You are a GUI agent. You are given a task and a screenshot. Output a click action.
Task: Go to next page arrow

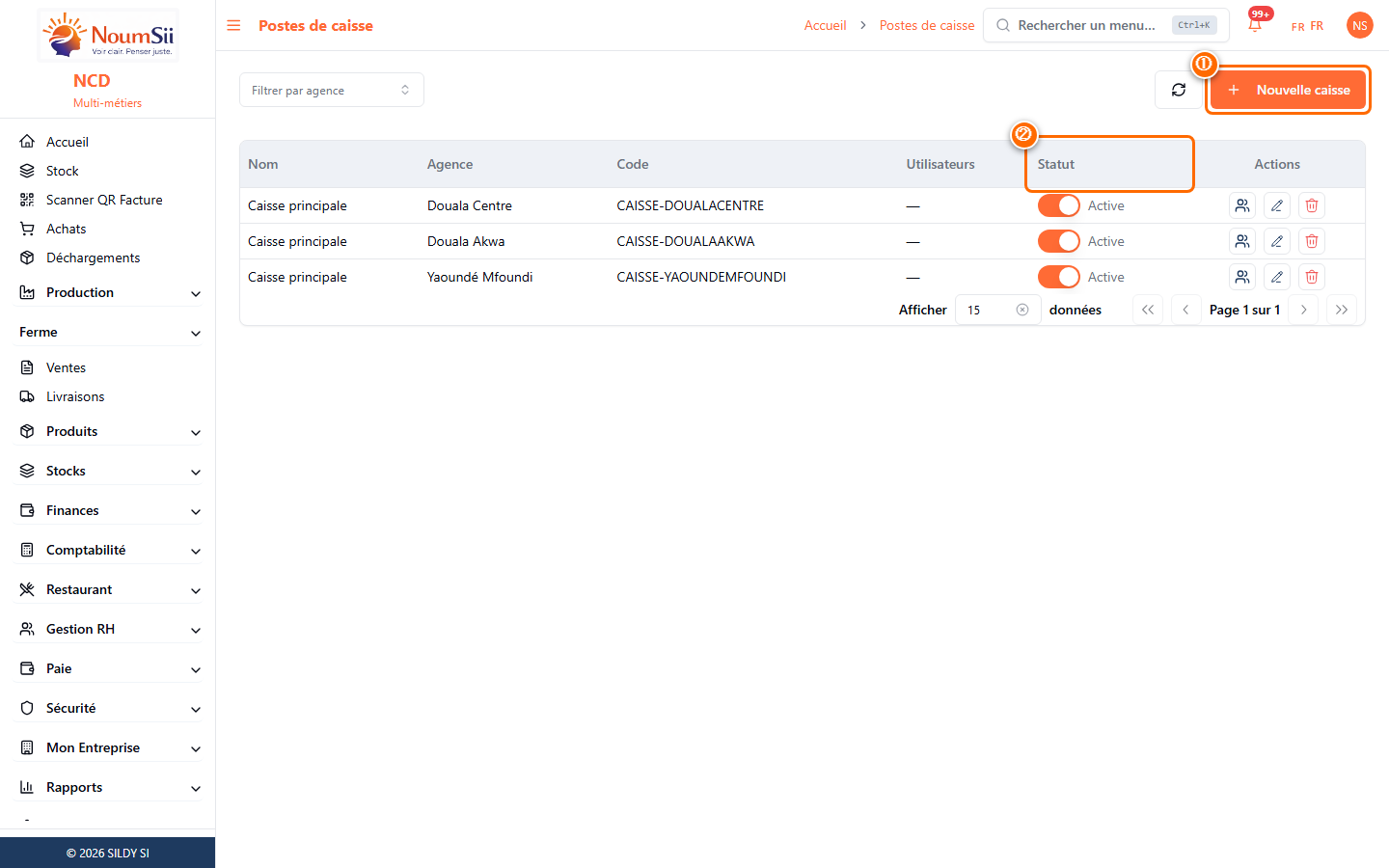(1303, 310)
